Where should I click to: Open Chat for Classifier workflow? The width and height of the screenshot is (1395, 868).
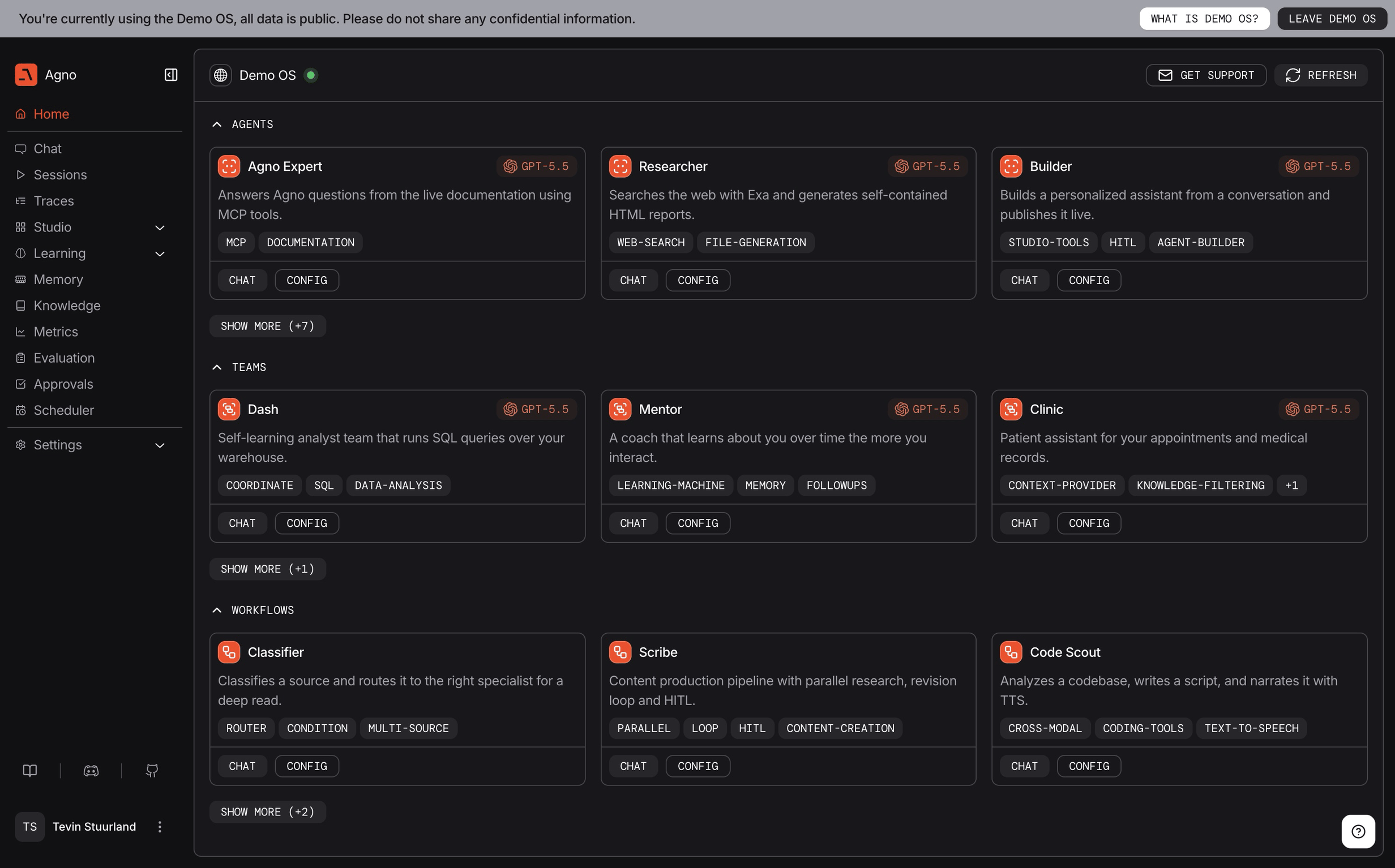pos(242,766)
